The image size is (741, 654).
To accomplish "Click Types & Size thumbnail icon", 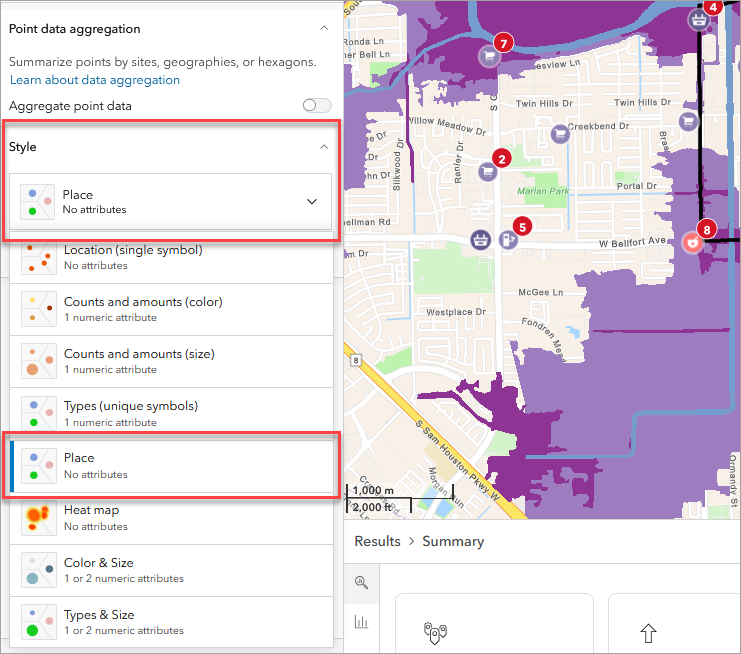I will [39, 622].
